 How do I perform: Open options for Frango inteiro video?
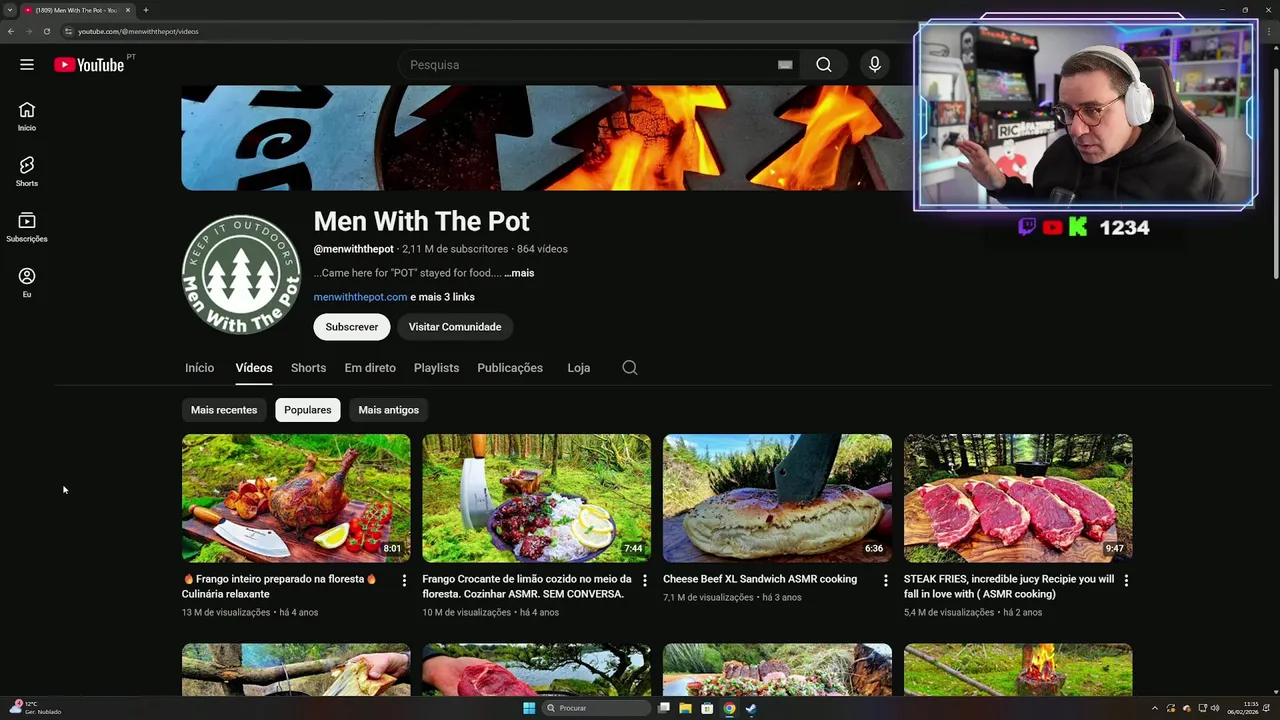(404, 580)
